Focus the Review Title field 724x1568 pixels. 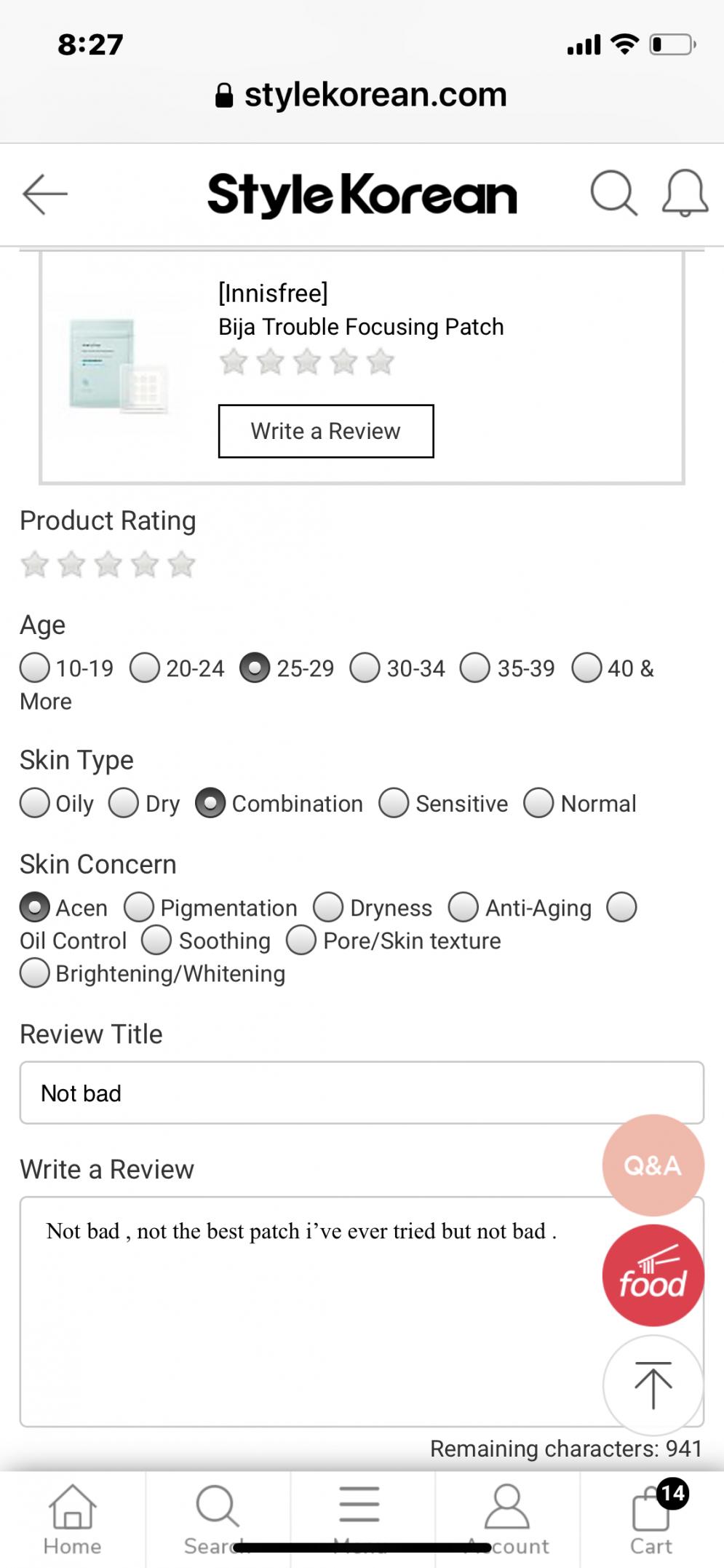tap(362, 1093)
